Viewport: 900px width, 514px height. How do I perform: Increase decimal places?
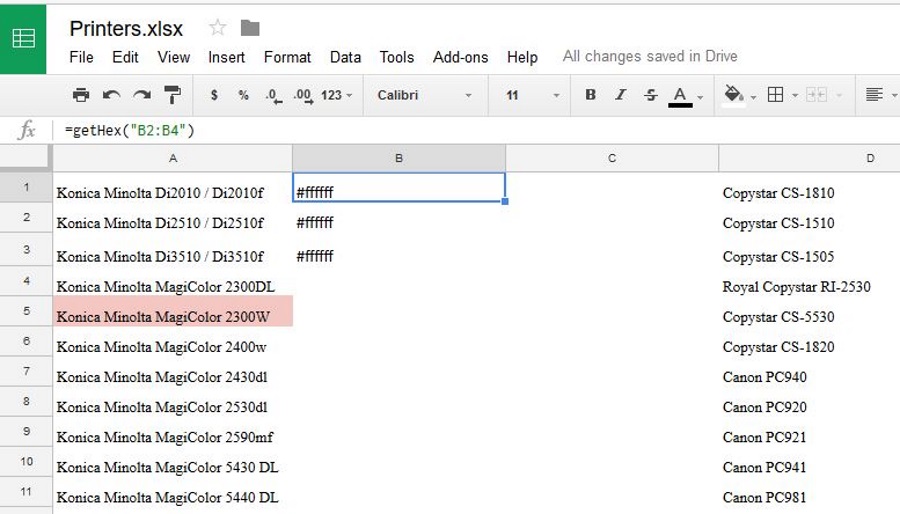(303, 95)
